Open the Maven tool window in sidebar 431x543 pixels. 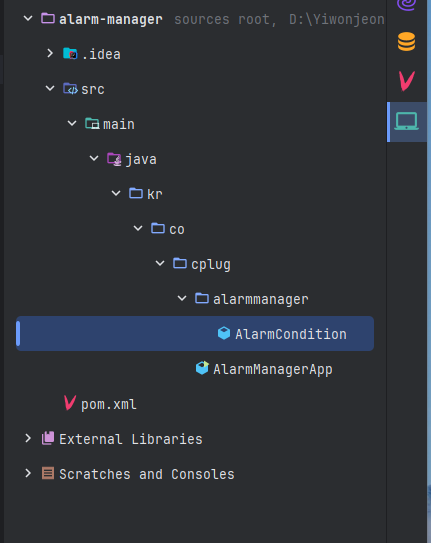click(x=406, y=81)
